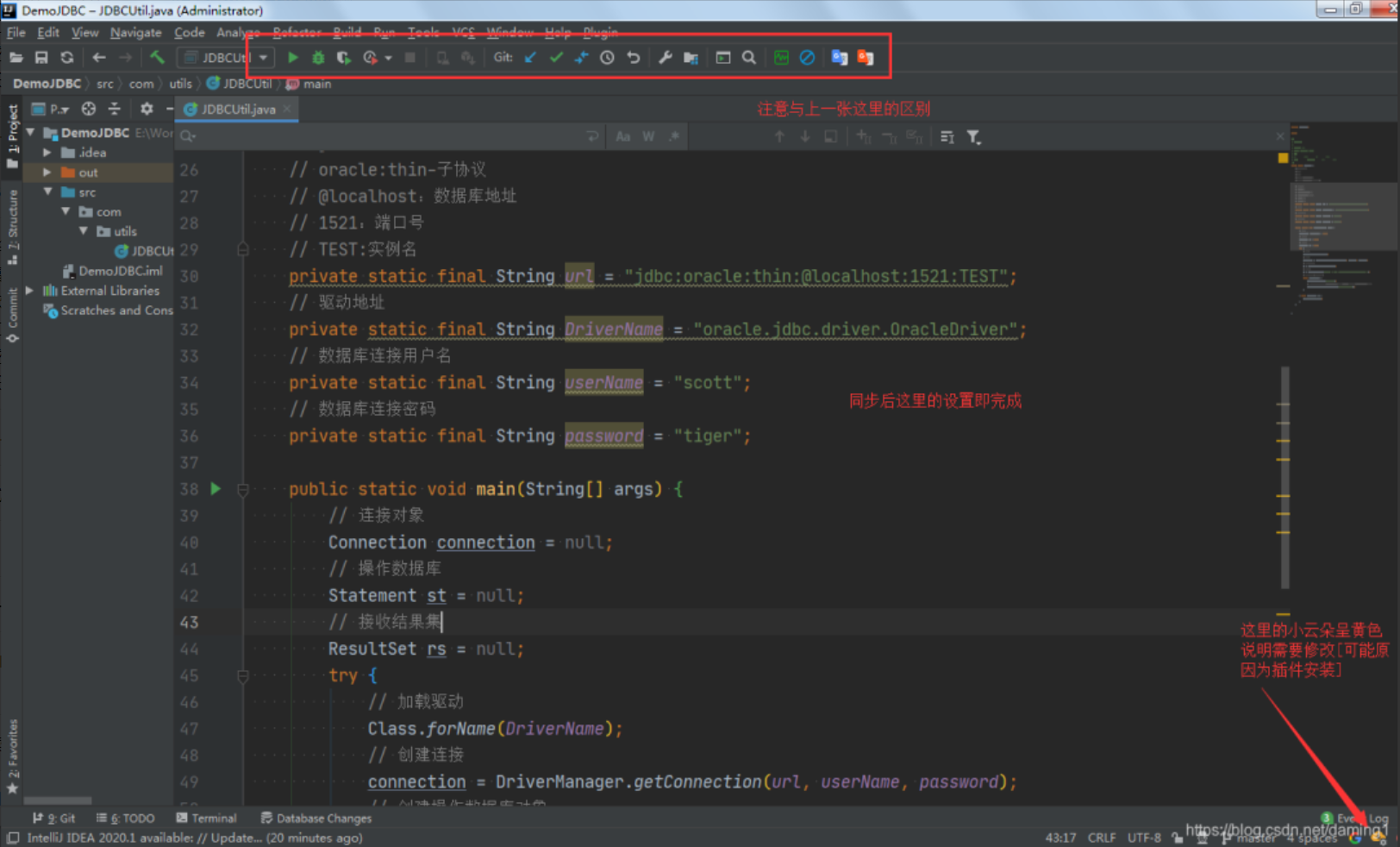Open the Project view mode dropdown
This screenshot has height=847, width=1400.
click(x=52, y=110)
